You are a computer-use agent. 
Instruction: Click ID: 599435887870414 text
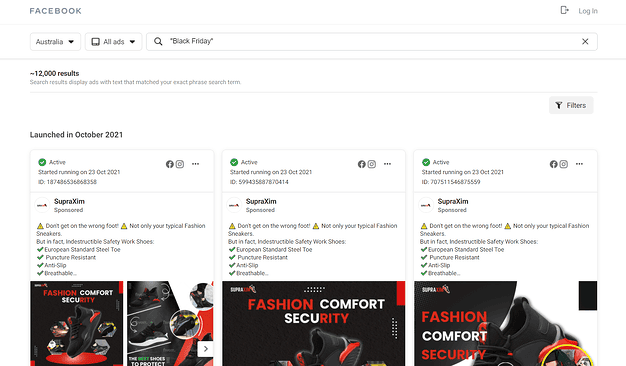click(259, 182)
